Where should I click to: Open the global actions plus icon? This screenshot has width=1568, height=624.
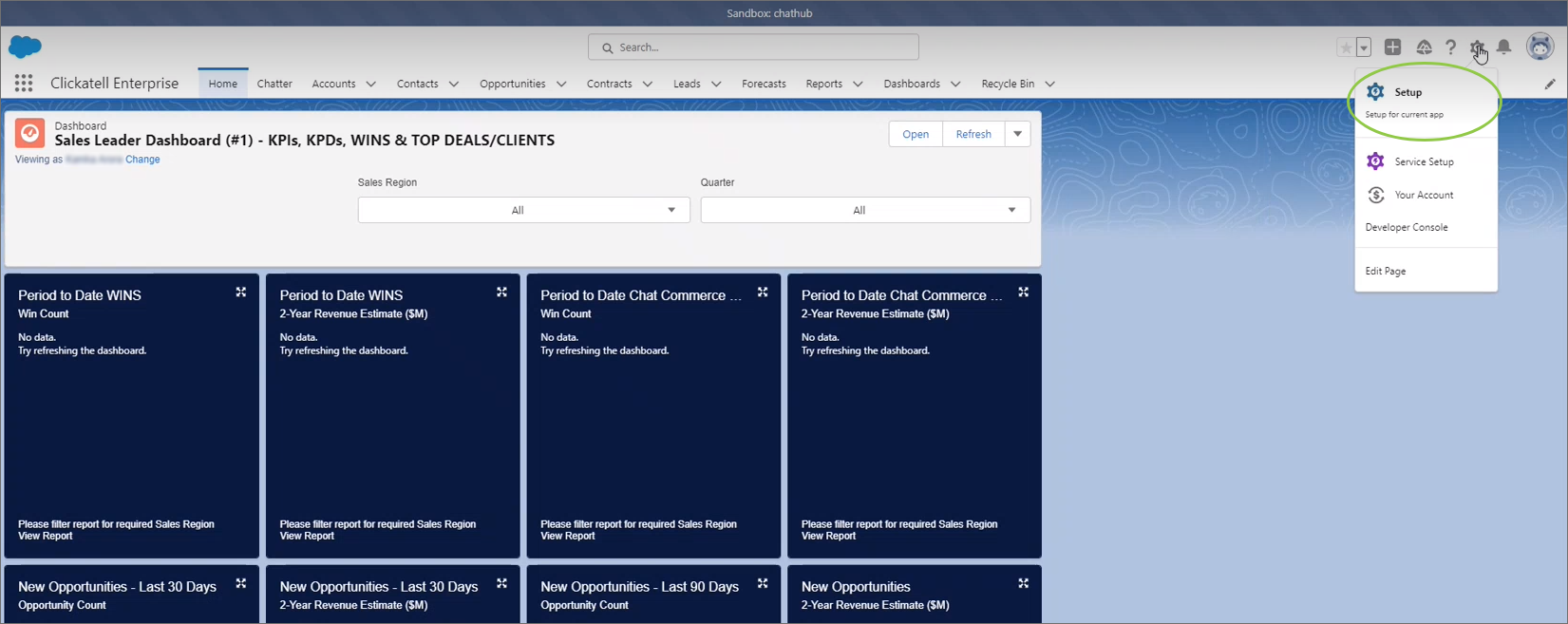pos(1392,47)
